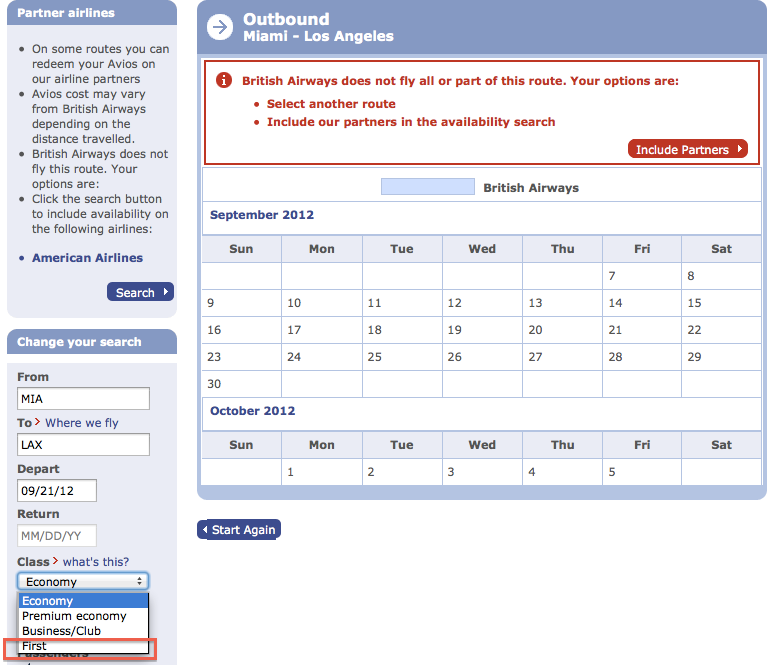This screenshot has height=665, width=775.
Task: Open the American Airlines link
Action: pyautogui.click(x=87, y=258)
